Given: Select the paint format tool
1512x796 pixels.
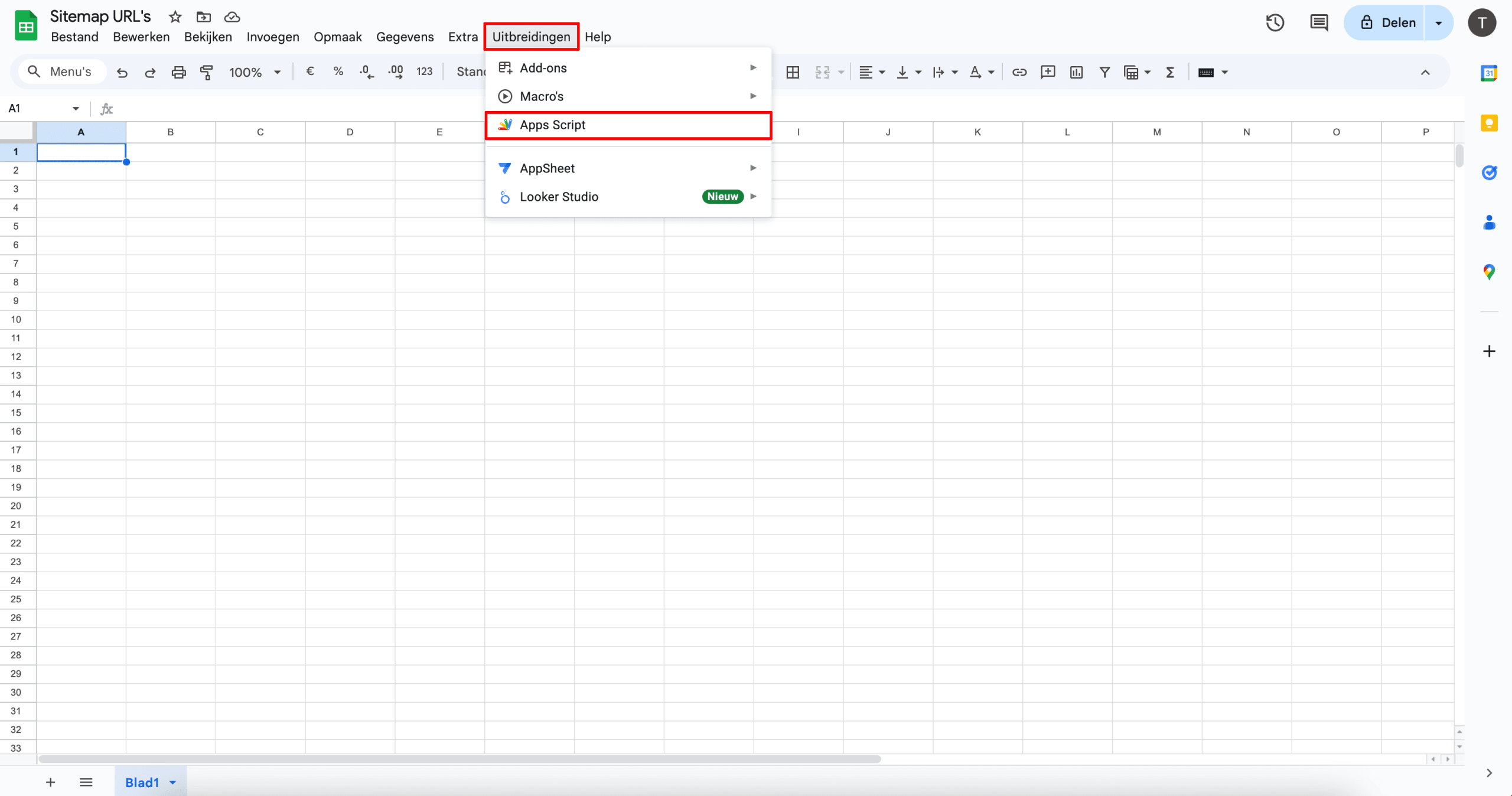Looking at the screenshot, I should click(x=207, y=72).
